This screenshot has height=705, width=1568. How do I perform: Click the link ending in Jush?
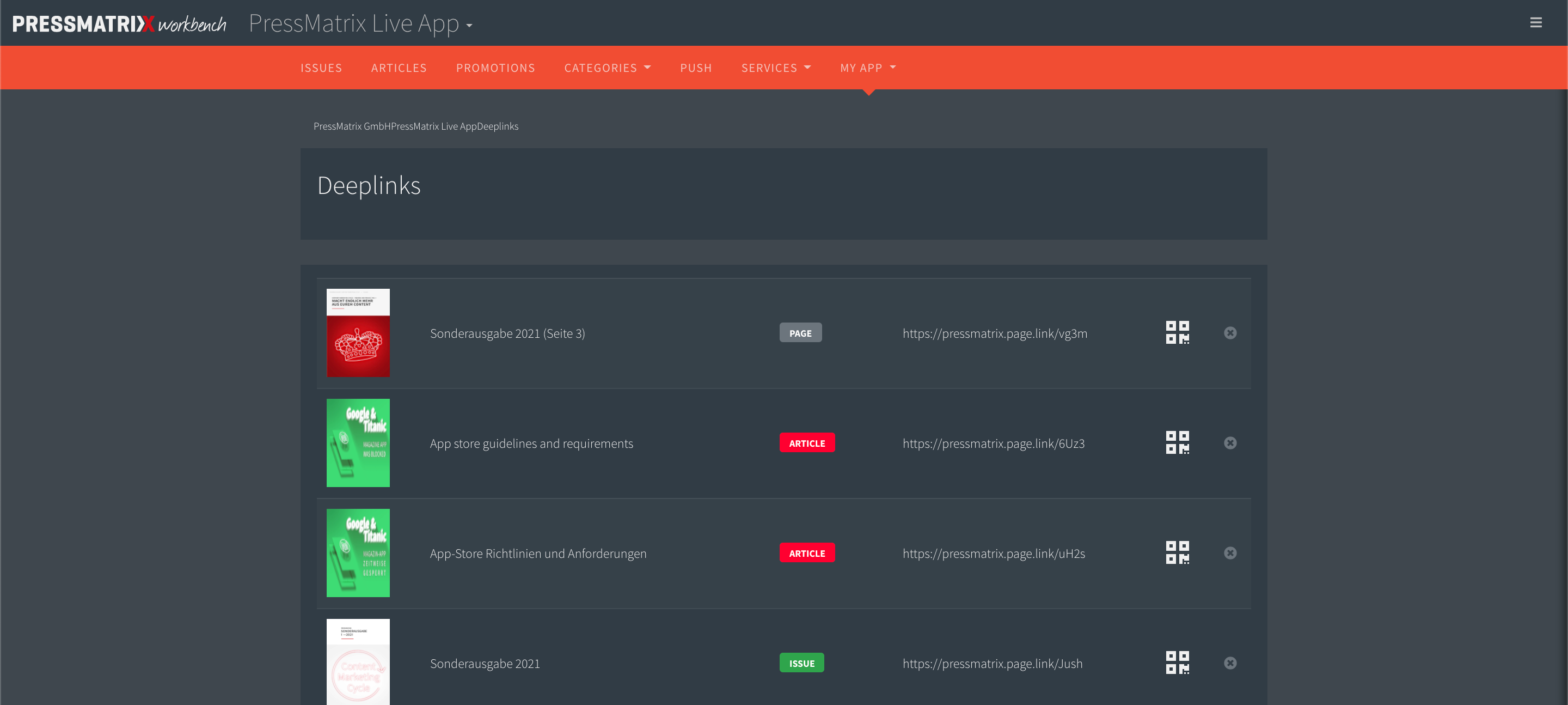click(x=992, y=664)
